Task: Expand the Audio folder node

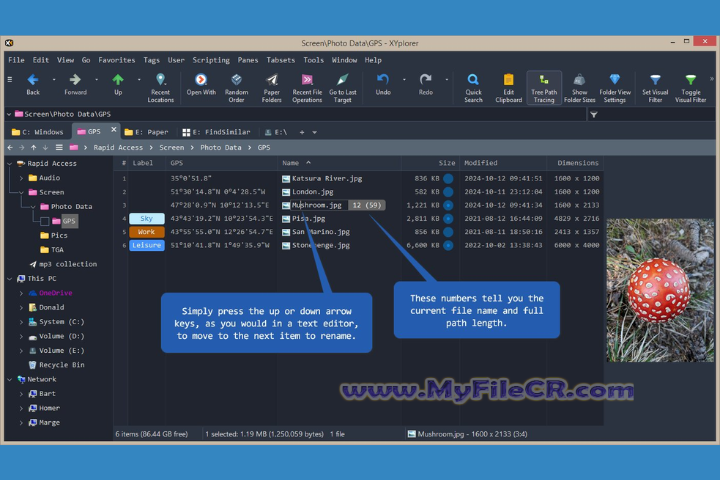Action: point(21,178)
